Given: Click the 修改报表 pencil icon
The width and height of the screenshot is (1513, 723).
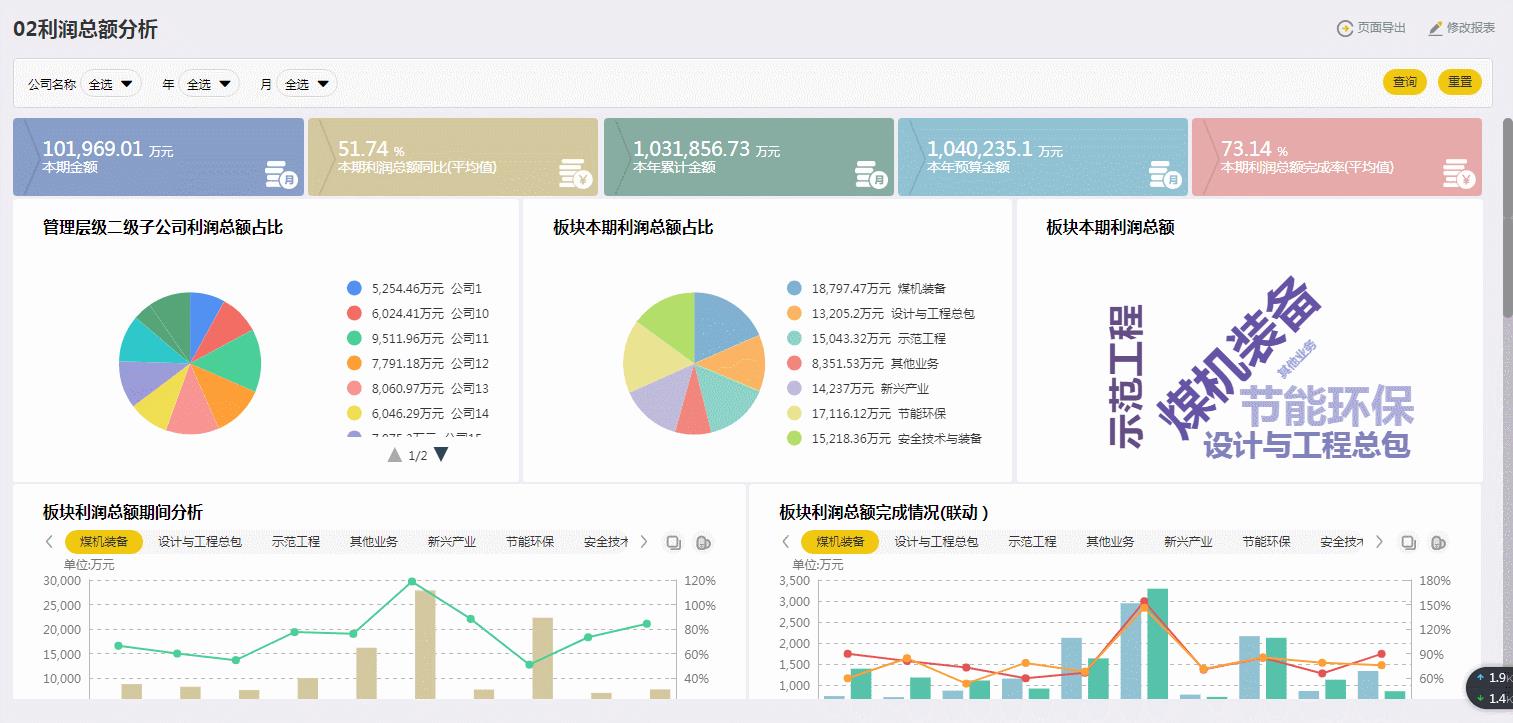Looking at the screenshot, I should 1435,28.
